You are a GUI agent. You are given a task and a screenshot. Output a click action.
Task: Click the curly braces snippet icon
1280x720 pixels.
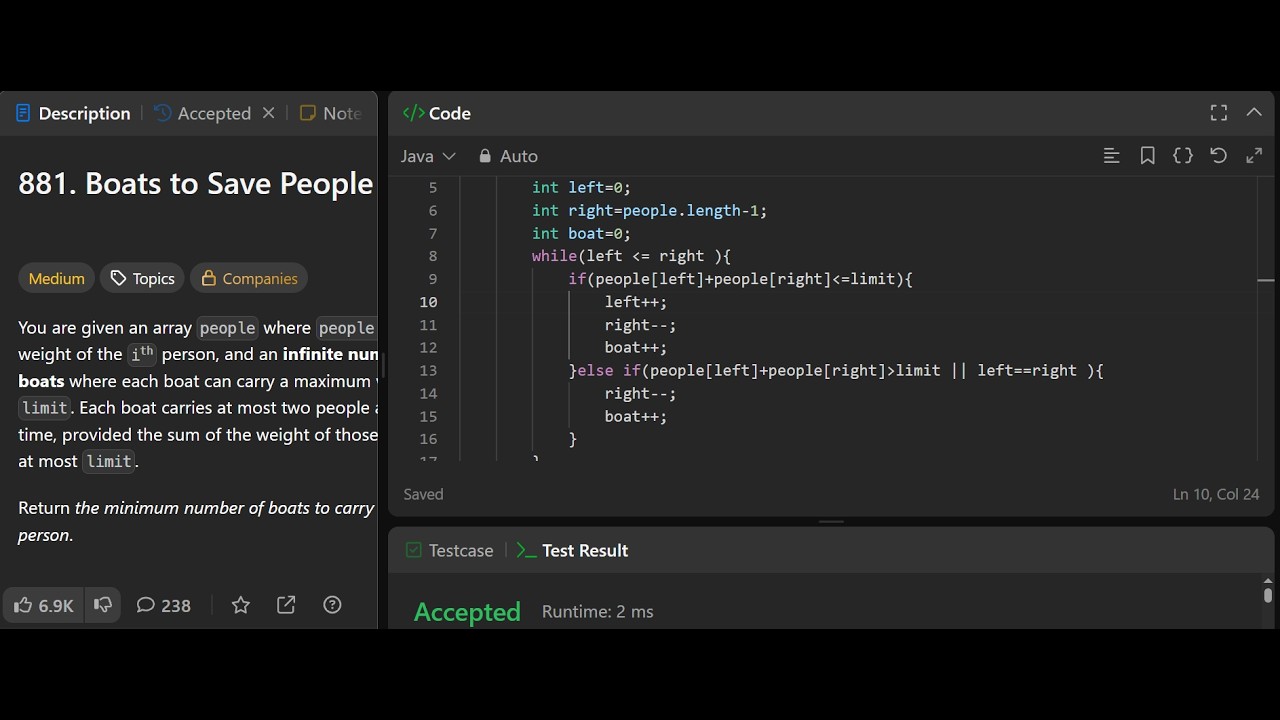pos(1183,156)
